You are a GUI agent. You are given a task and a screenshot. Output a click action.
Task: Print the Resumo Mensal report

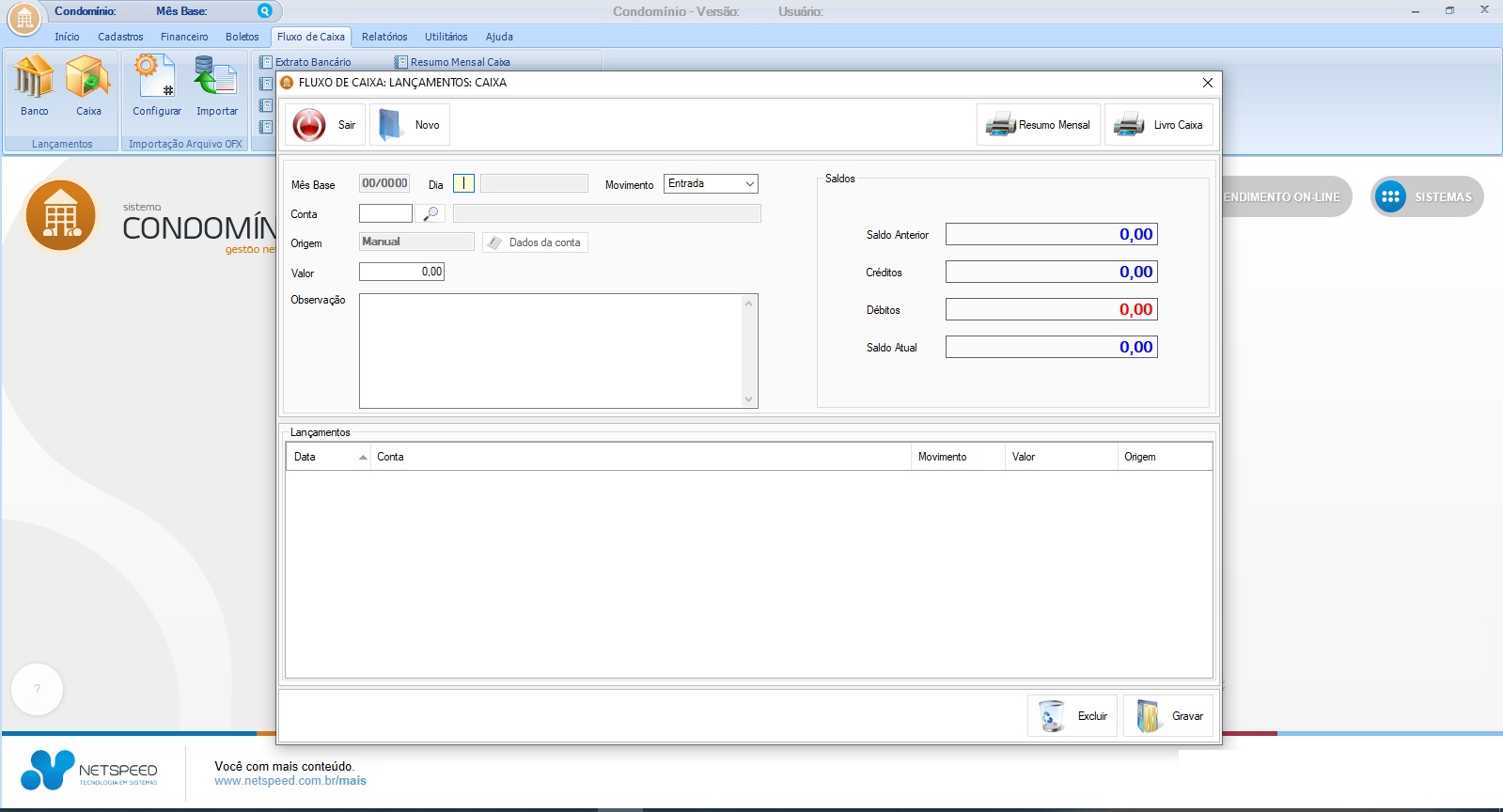pos(1039,125)
